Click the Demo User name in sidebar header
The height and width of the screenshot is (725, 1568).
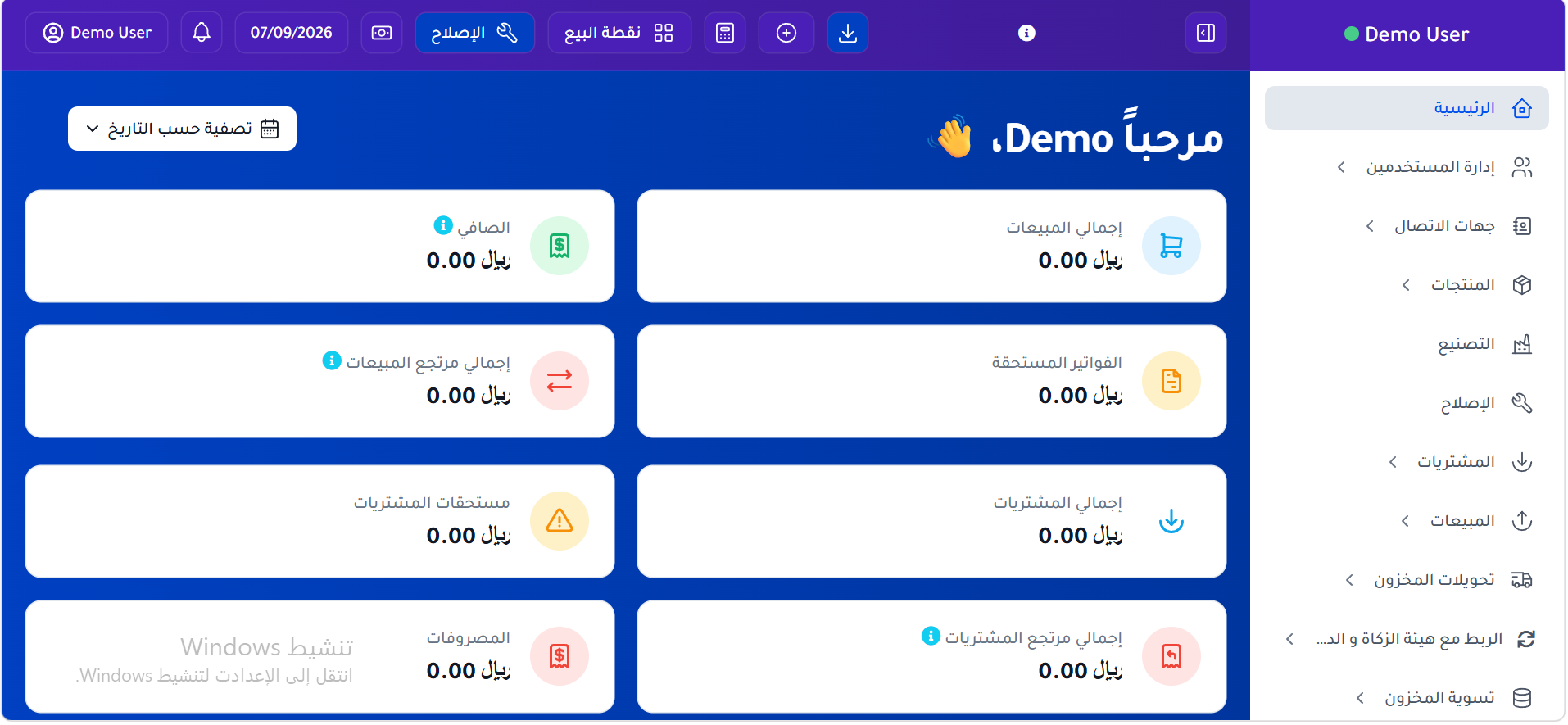coord(1416,34)
